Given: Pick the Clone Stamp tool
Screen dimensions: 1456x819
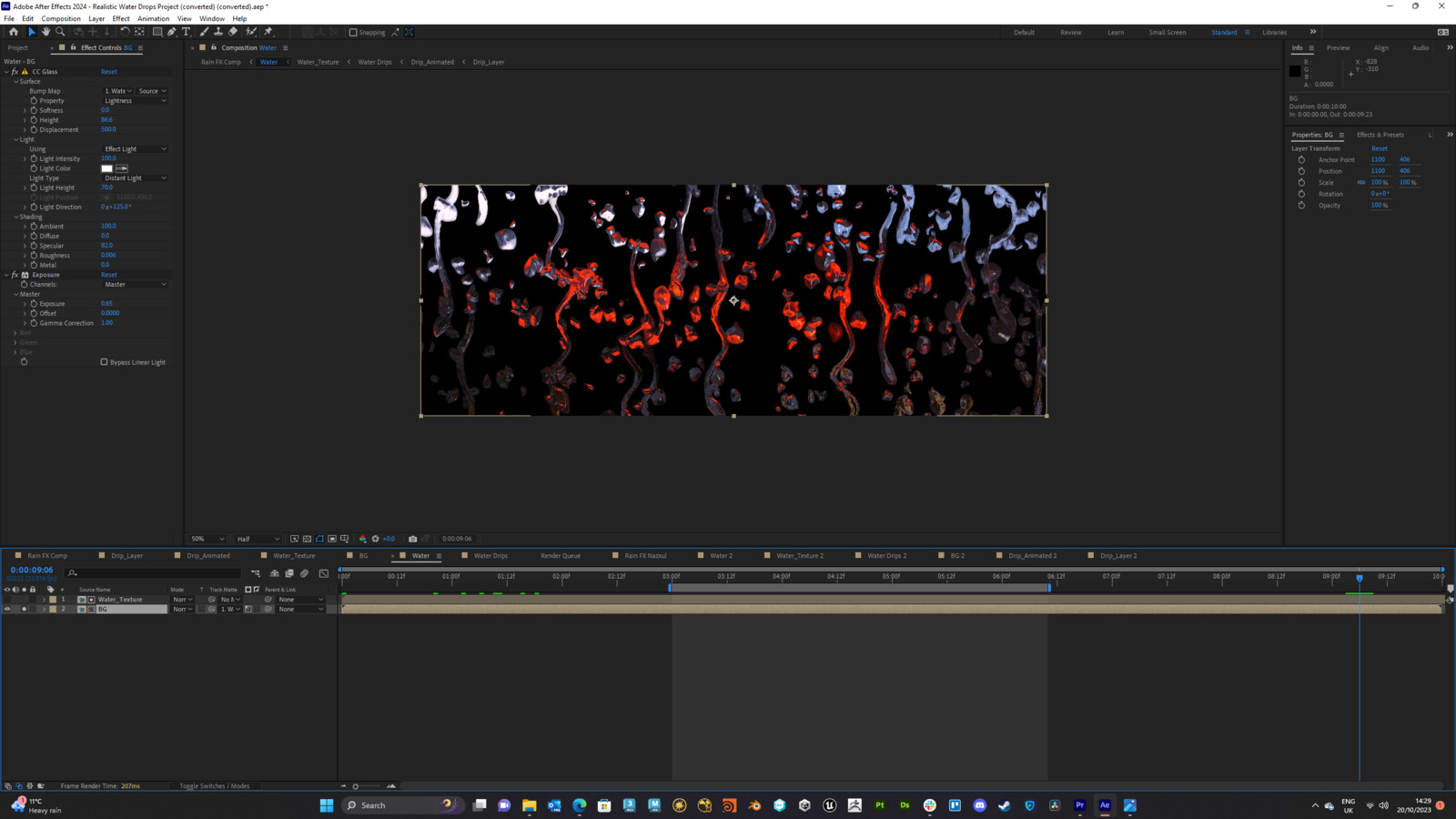Looking at the screenshot, I should tap(218, 32).
